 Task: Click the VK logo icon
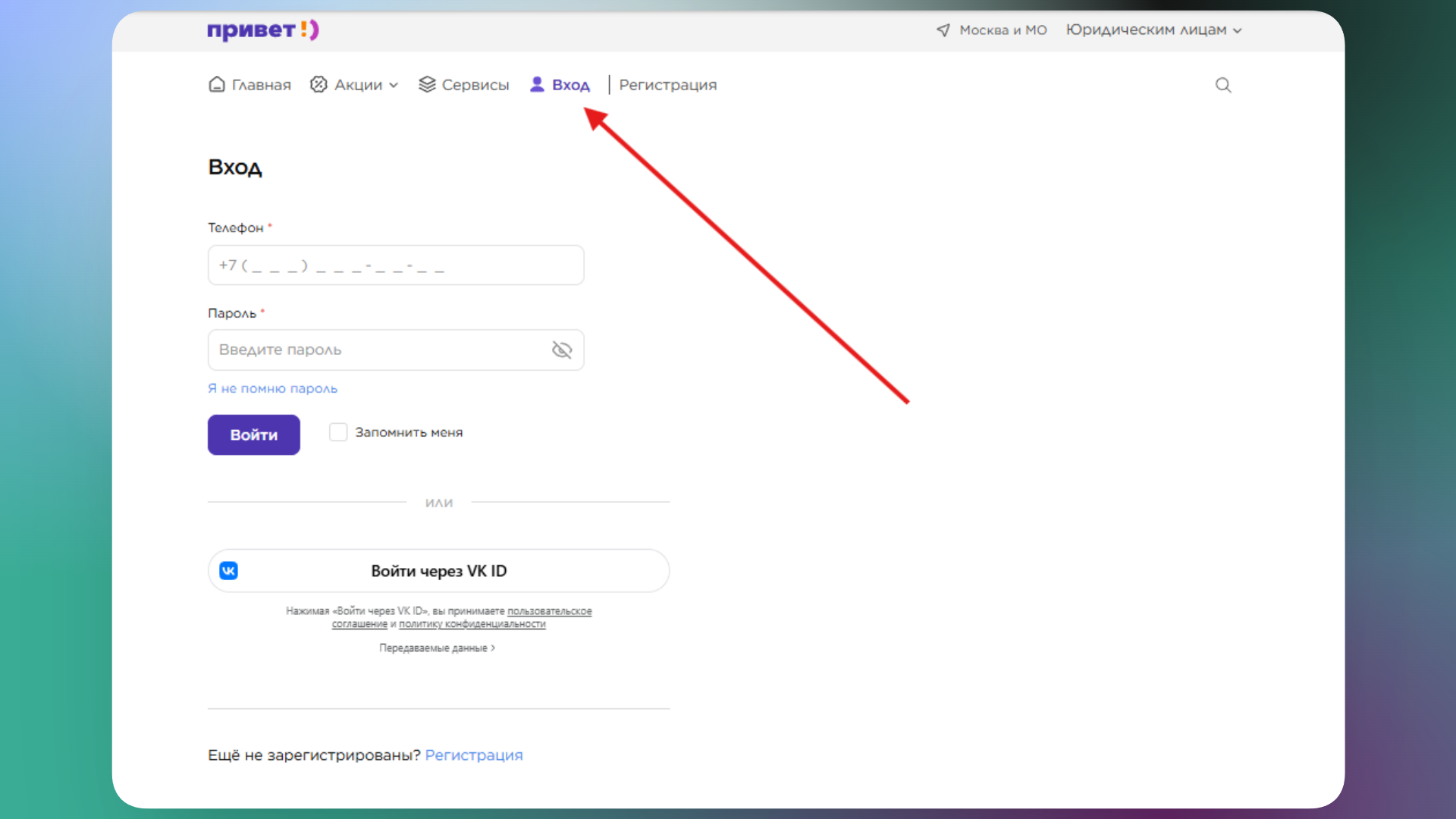(x=229, y=571)
